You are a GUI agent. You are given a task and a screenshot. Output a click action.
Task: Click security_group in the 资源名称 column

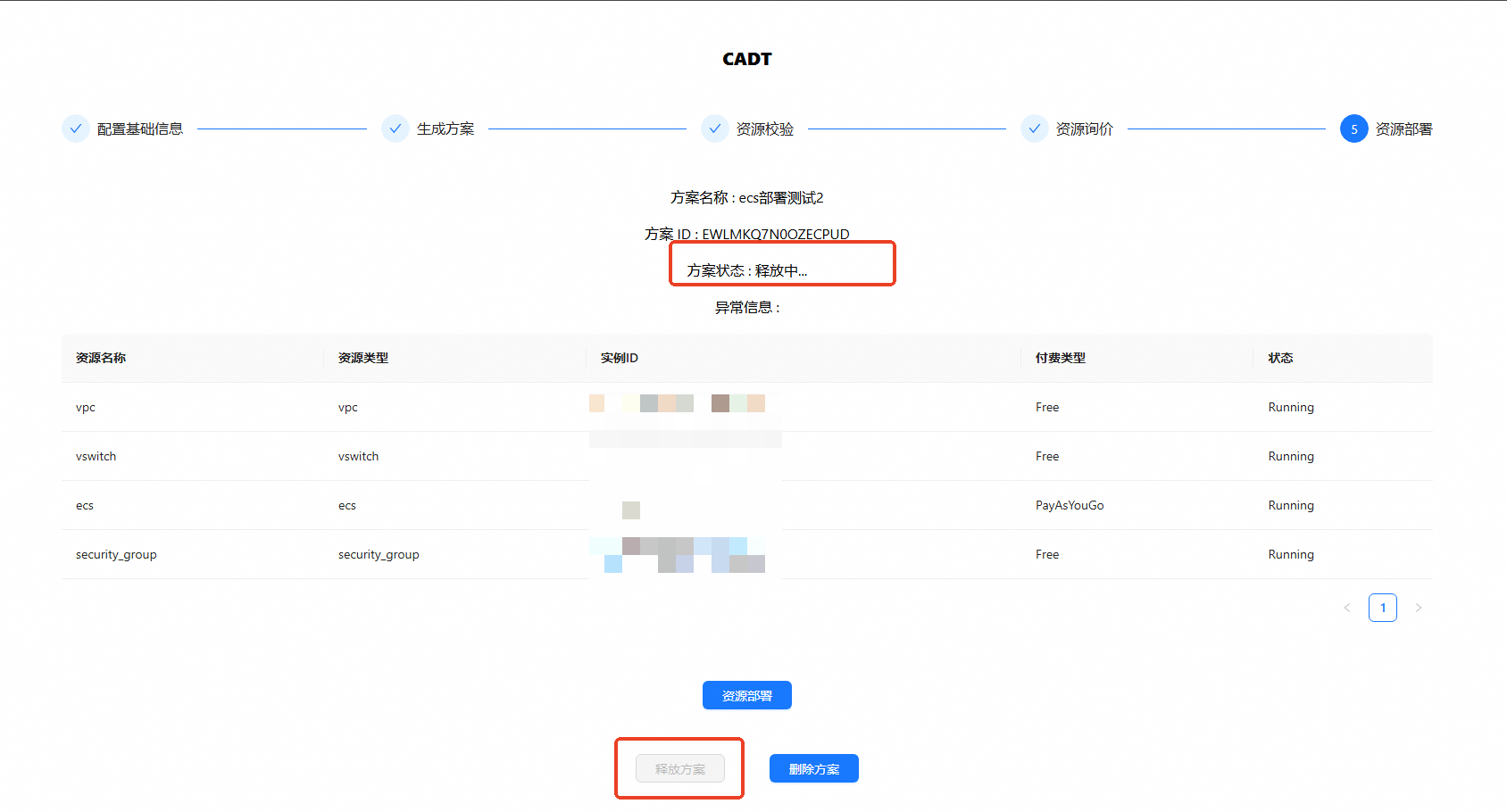tap(116, 554)
